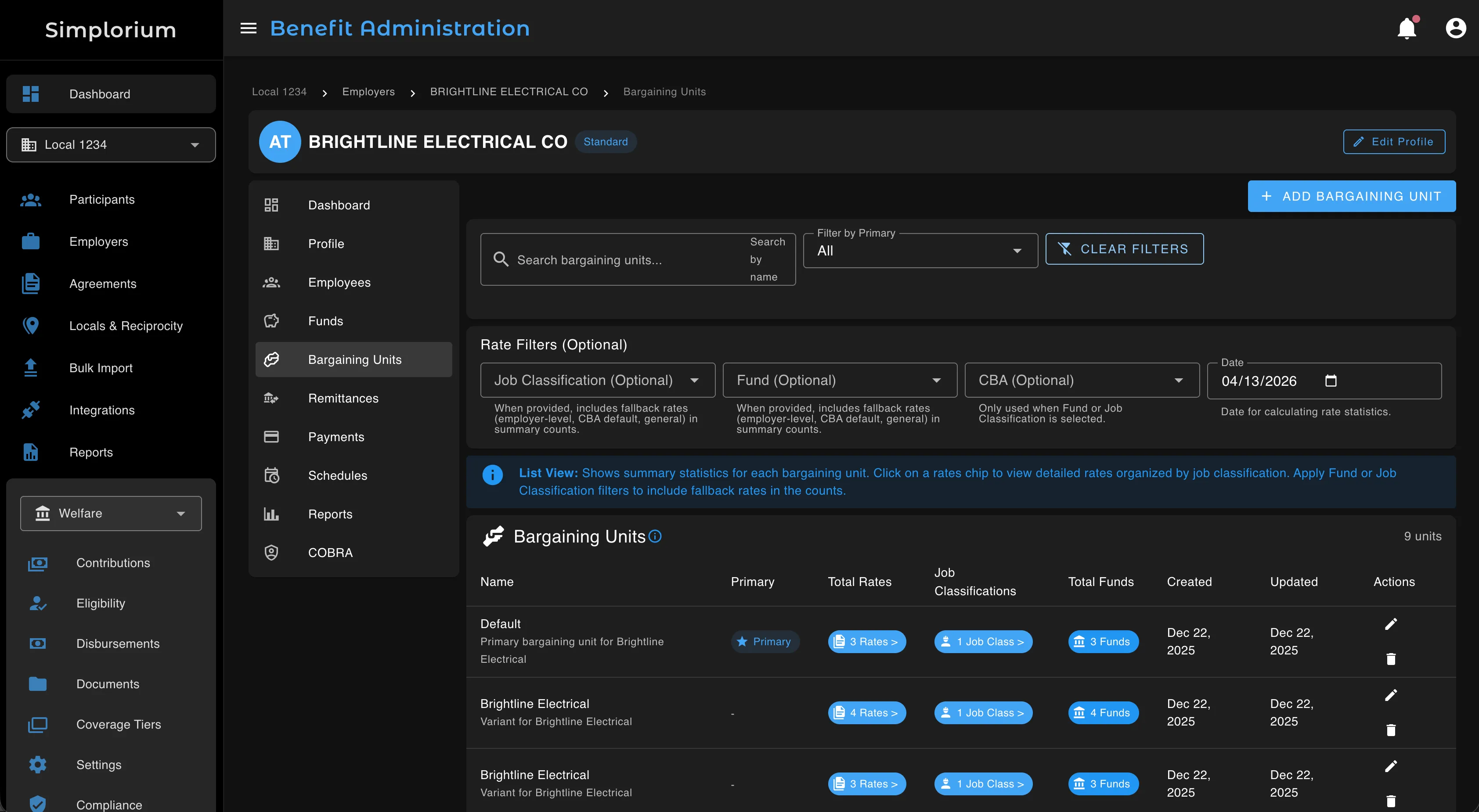Open the Date calendar picker
This screenshot has height=812, width=1479.
pos(1332,380)
